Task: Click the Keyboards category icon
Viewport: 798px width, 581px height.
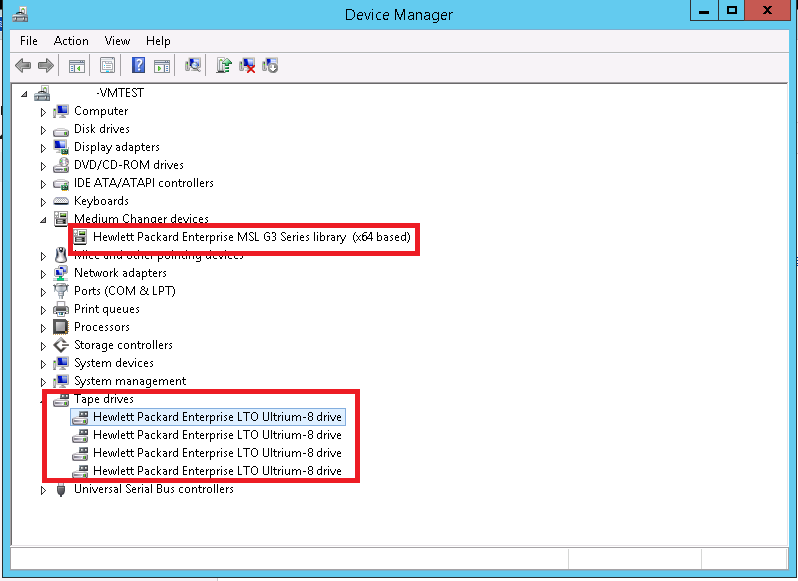Action: click(x=61, y=201)
